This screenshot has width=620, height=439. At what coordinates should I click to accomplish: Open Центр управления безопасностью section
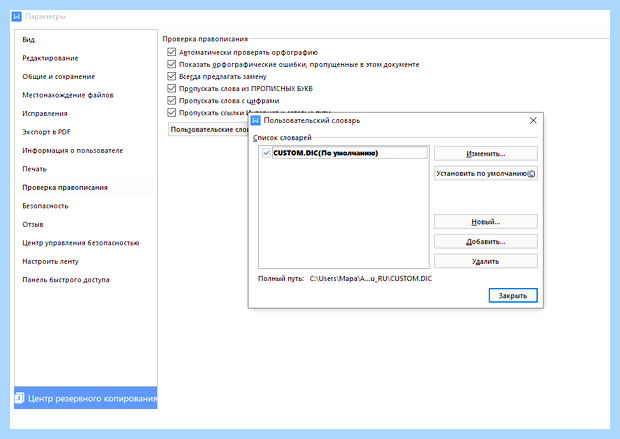[x=81, y=243]
